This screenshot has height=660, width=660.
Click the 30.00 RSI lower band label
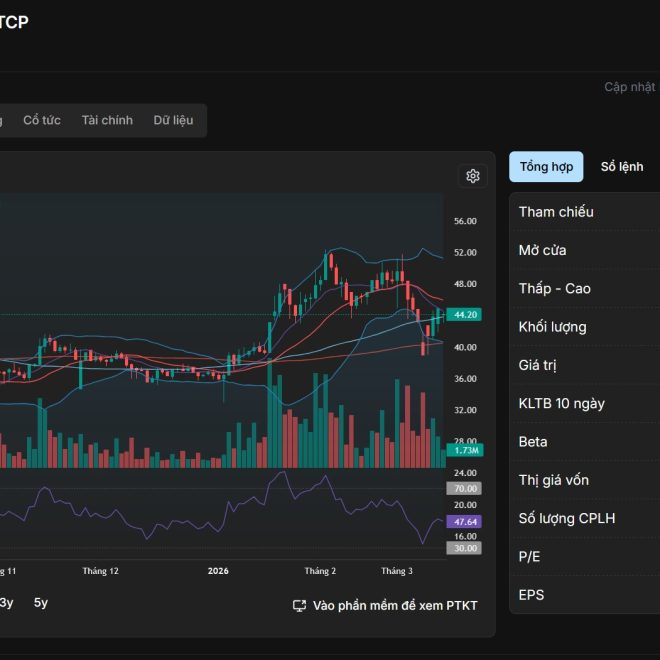(x=465, y=548)
